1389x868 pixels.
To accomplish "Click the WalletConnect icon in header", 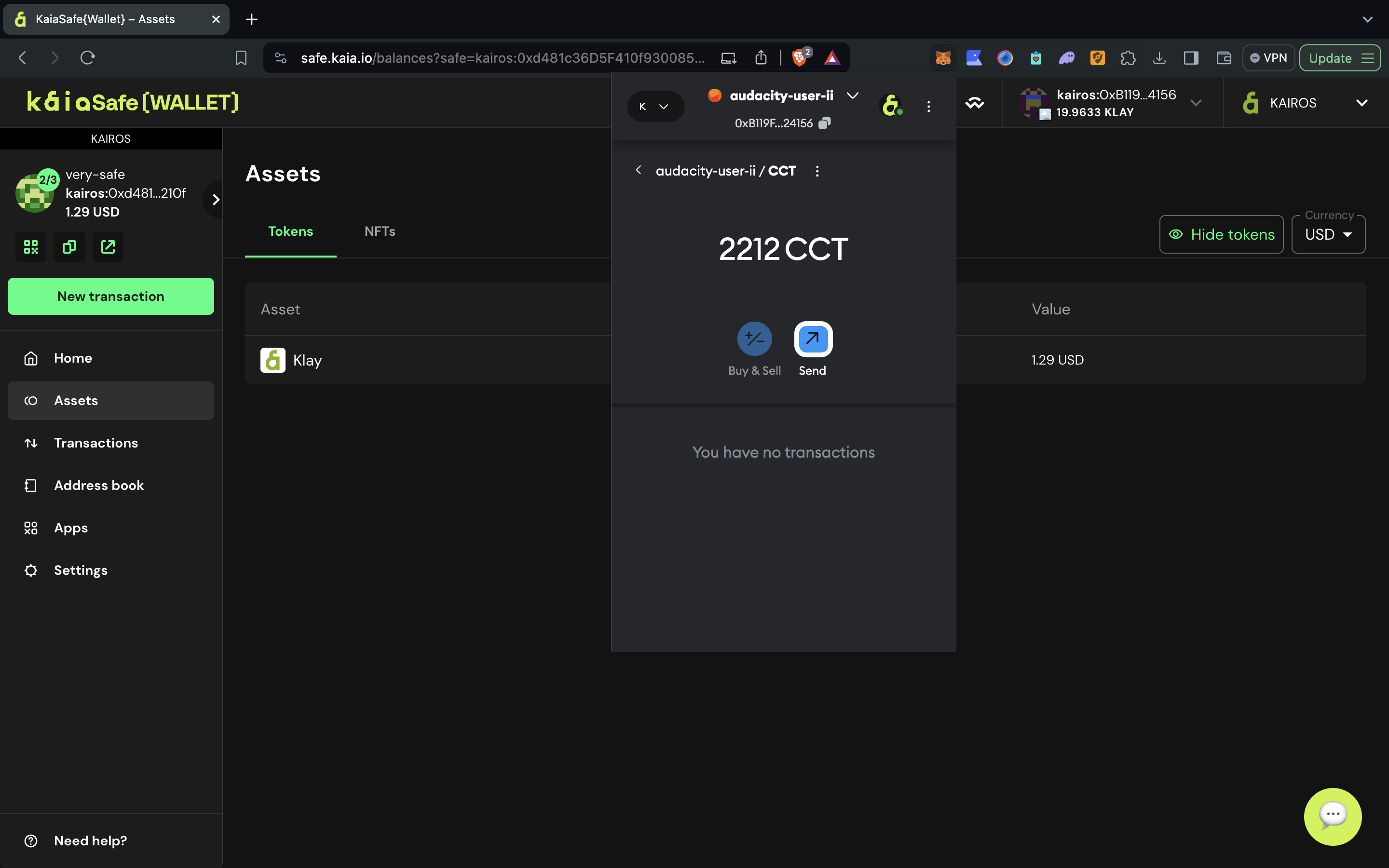I will click(975, 103).
